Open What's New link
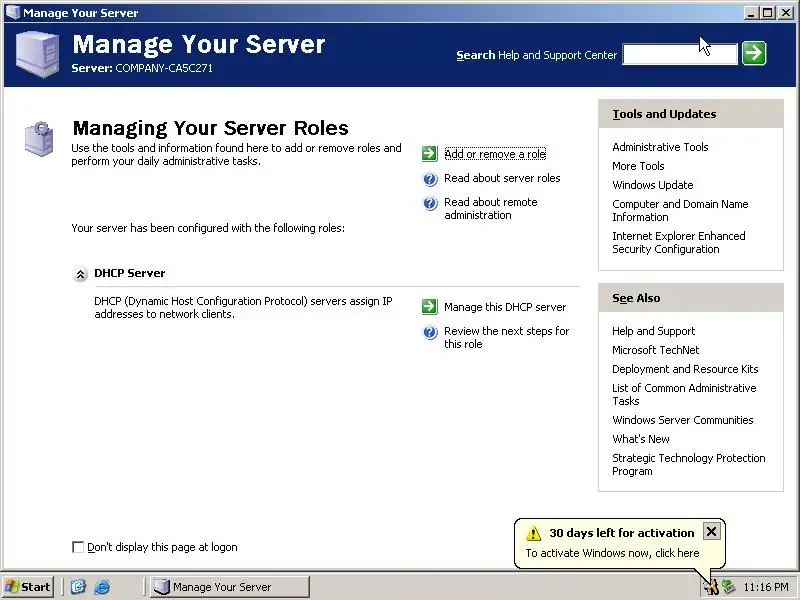The width and height of the screenshot is (800, 600). (640, 439)
